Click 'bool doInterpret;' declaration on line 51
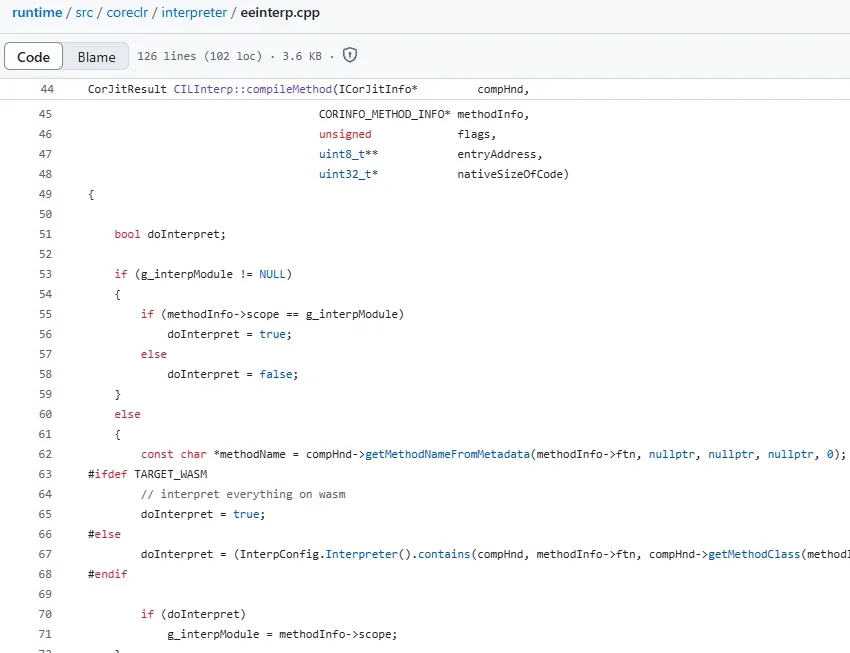Image resolution: width=850 pixels, height=653 pixels. [170, 234]
